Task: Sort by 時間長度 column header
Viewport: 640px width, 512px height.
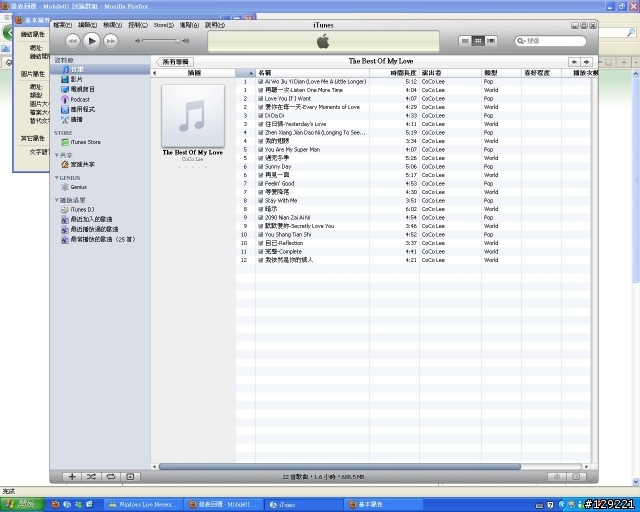Action: [394, 73]
